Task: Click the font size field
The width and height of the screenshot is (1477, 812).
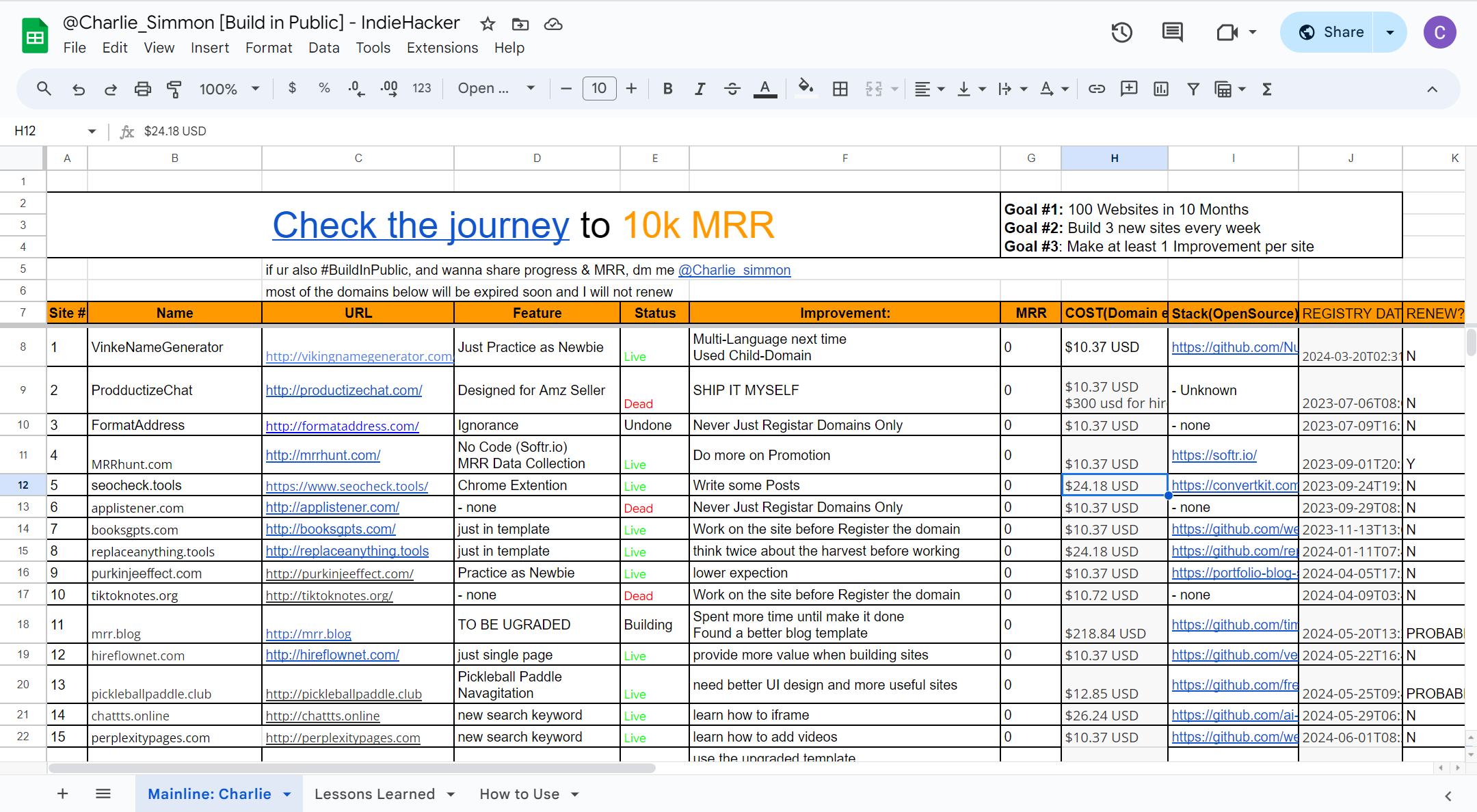Action: coord(599,88)
